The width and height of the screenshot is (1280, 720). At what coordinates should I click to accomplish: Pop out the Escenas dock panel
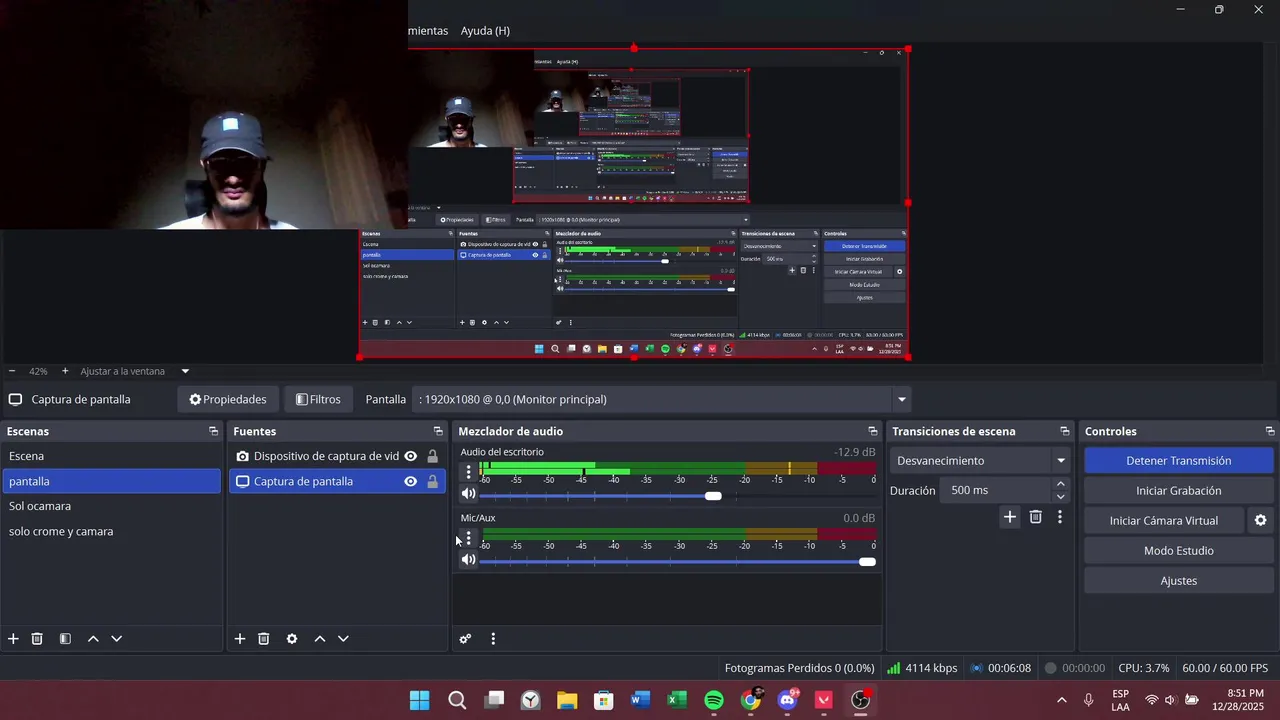(x=213, y=431)
